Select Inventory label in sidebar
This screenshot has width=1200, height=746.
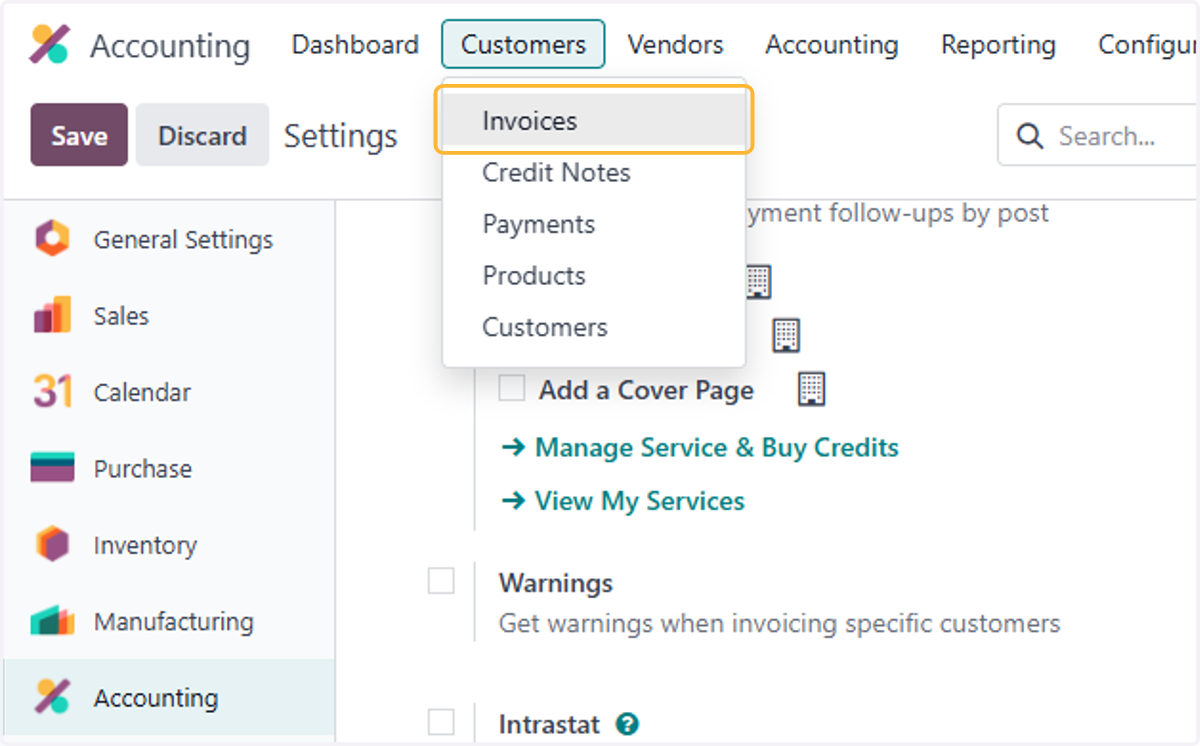(145, 545)
